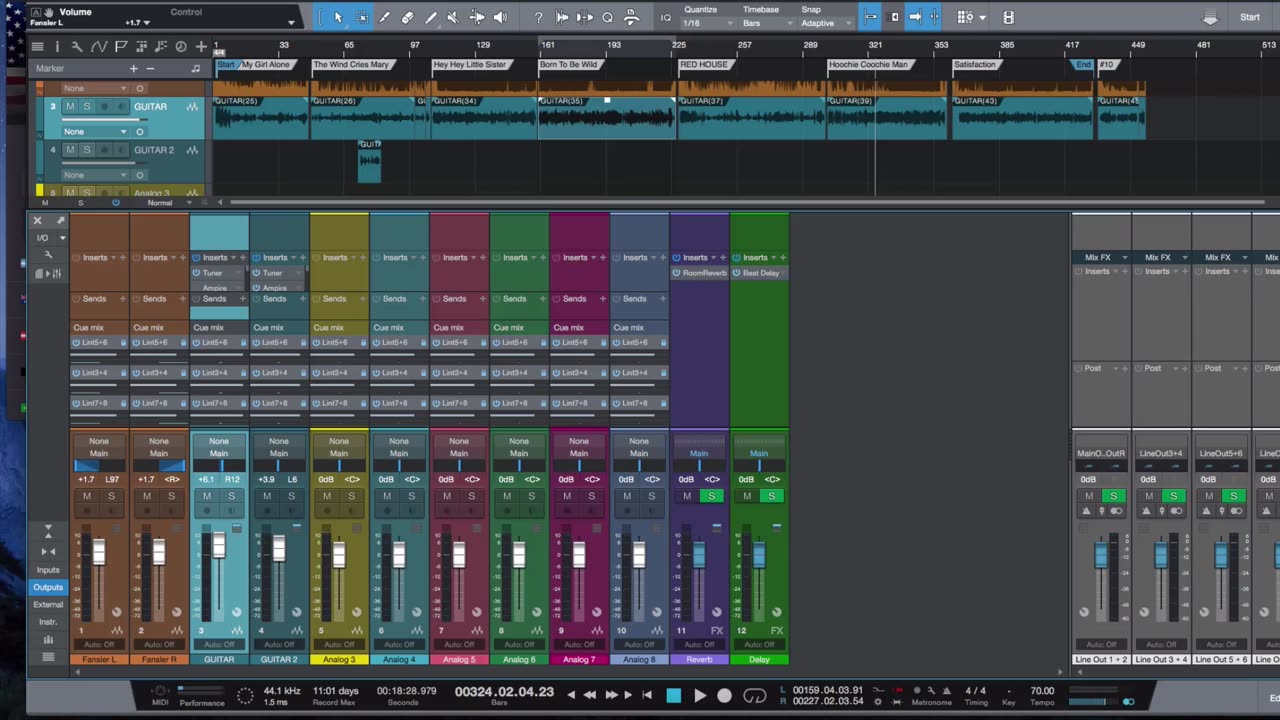The image size is (1280, 720).
Task: Click the Stop transport button
Action: (674, 695)
